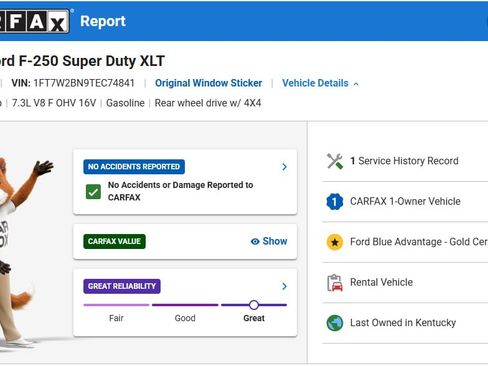Open the Original Window Sticker link
Screen dimensions: 488x366
pos(208,83)
